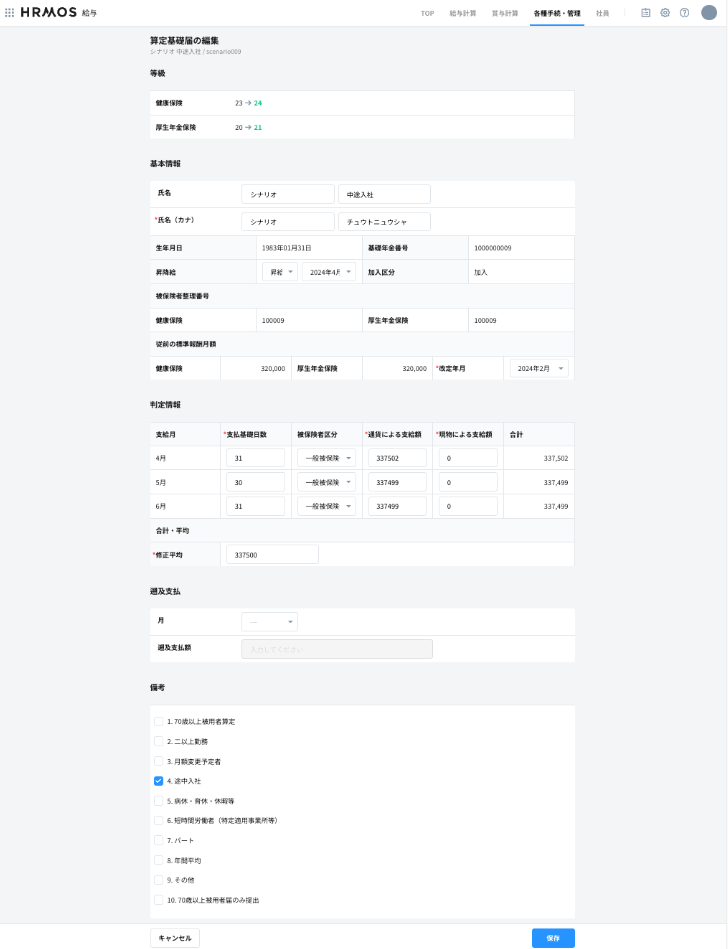Open the app launcher grid icon
Screen dimensions: 728x949
[10, 13]
